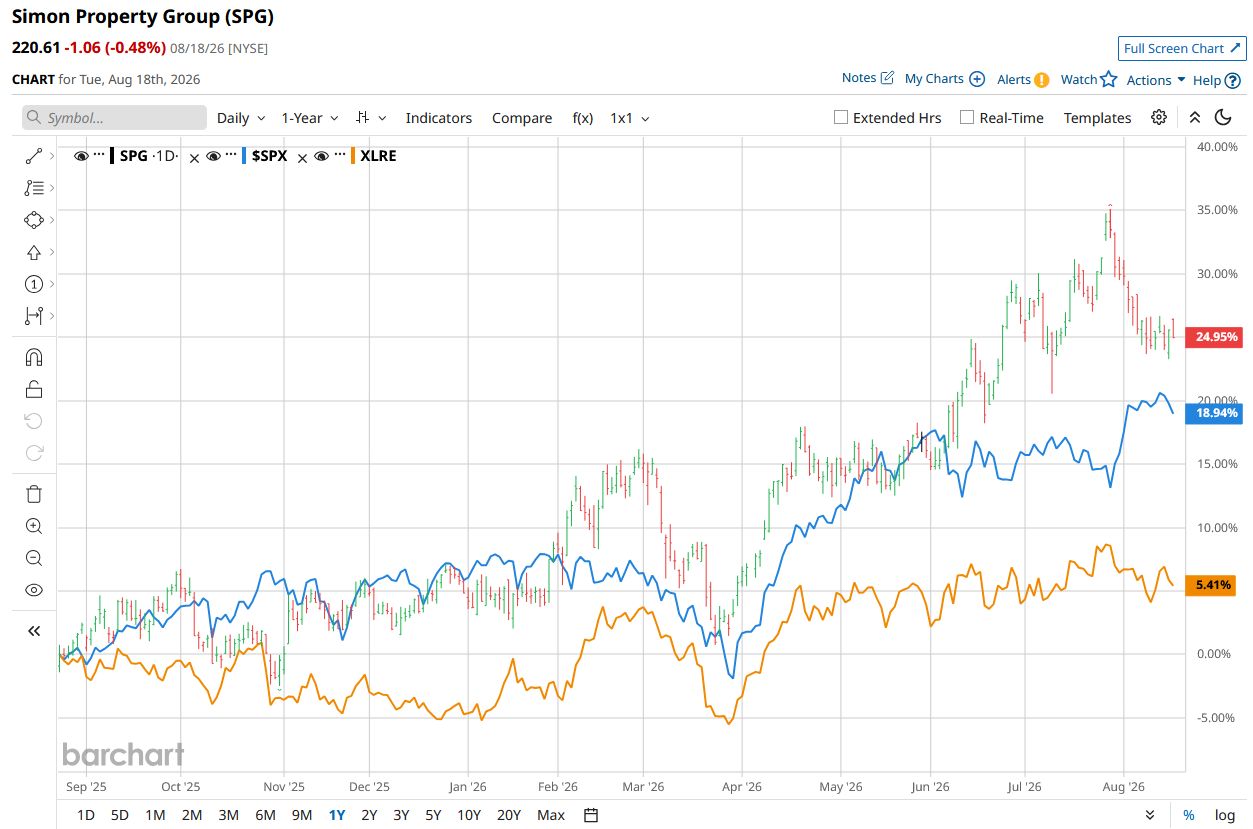The image size is (1253, 829).
Task: Select the trend line drawing tool
Action: point(34,155)
